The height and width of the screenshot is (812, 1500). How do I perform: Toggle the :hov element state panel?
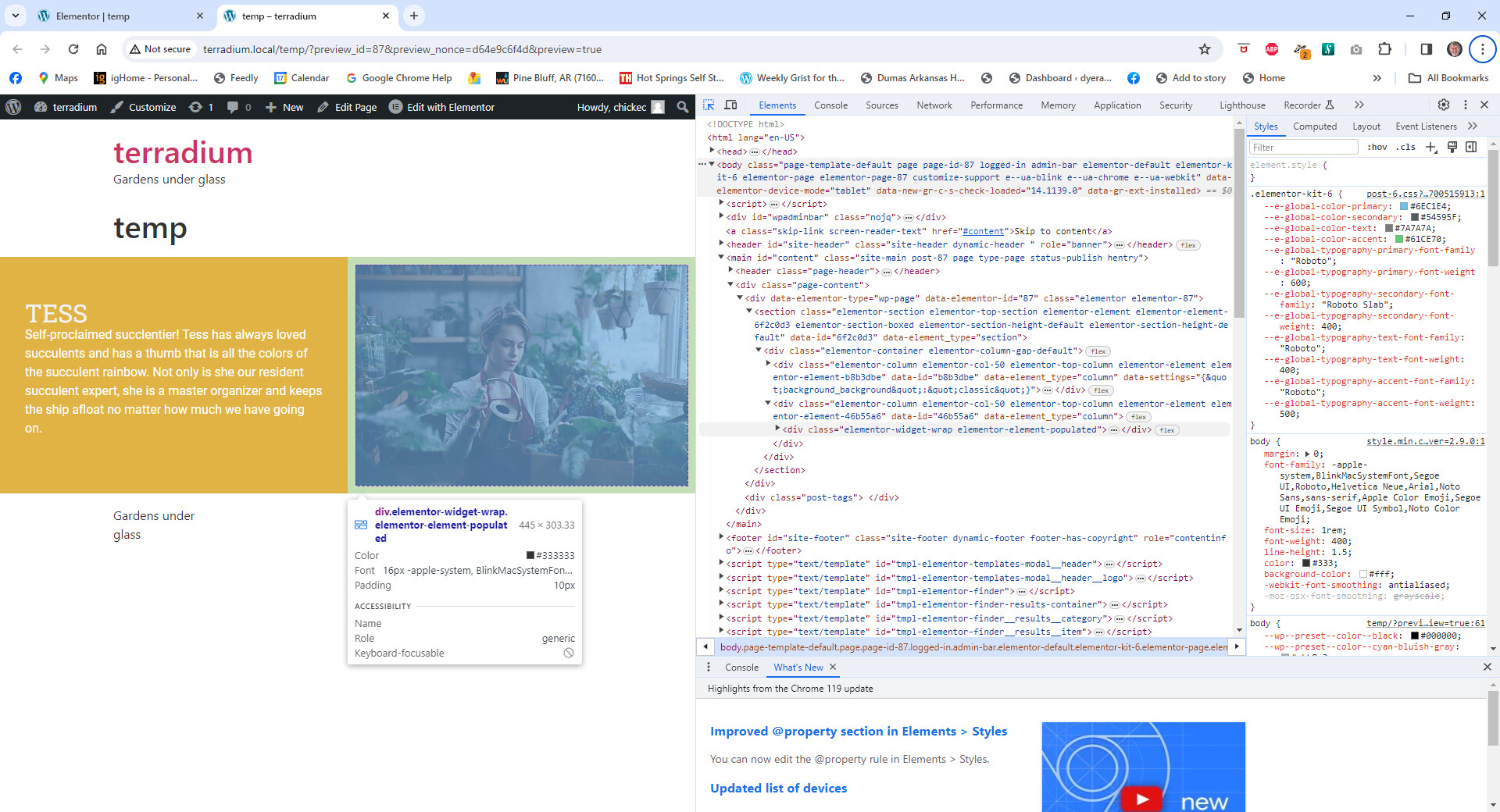tap(1377, 147)
